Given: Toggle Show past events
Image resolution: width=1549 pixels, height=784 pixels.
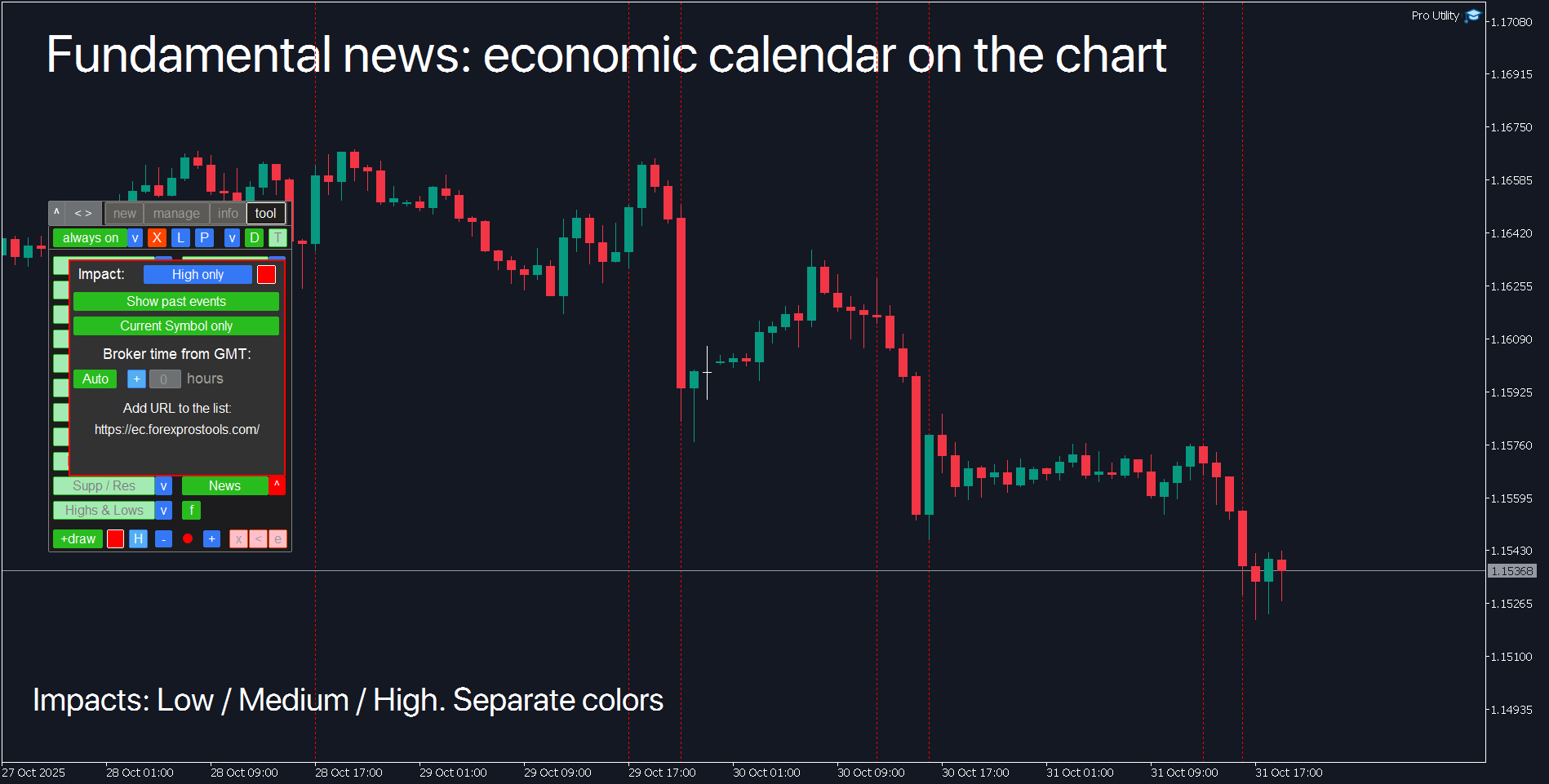Looking at the screenshot, I should [x=176, y=301].
